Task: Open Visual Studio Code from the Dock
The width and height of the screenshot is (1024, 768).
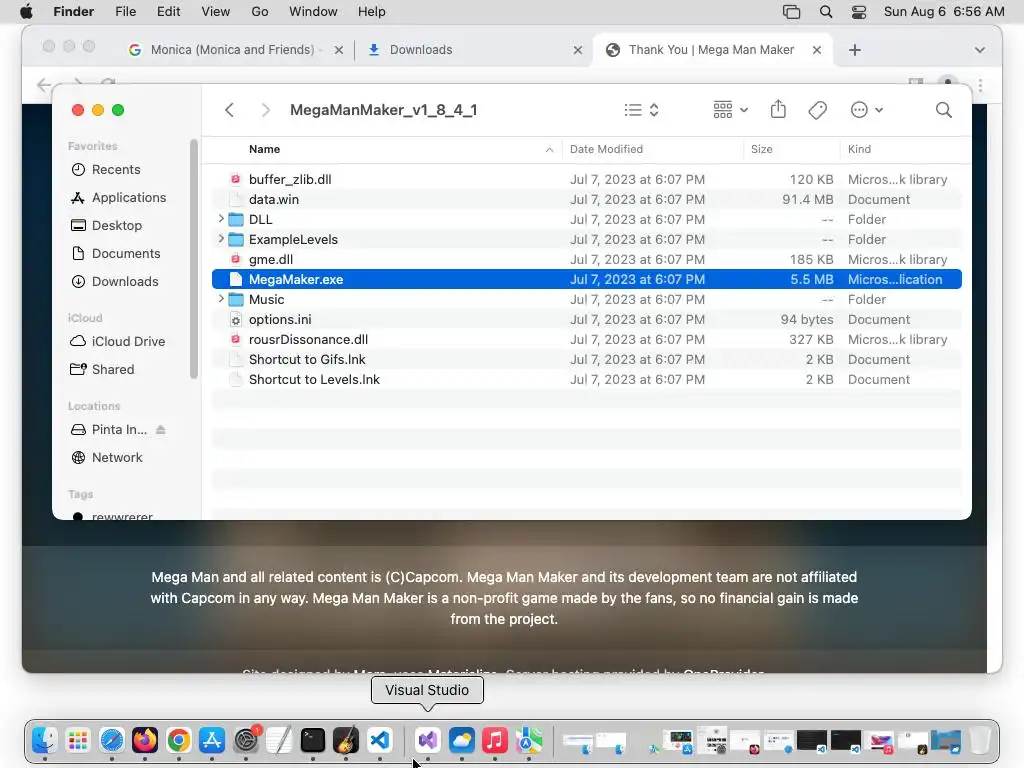Action: coord(380,740)
